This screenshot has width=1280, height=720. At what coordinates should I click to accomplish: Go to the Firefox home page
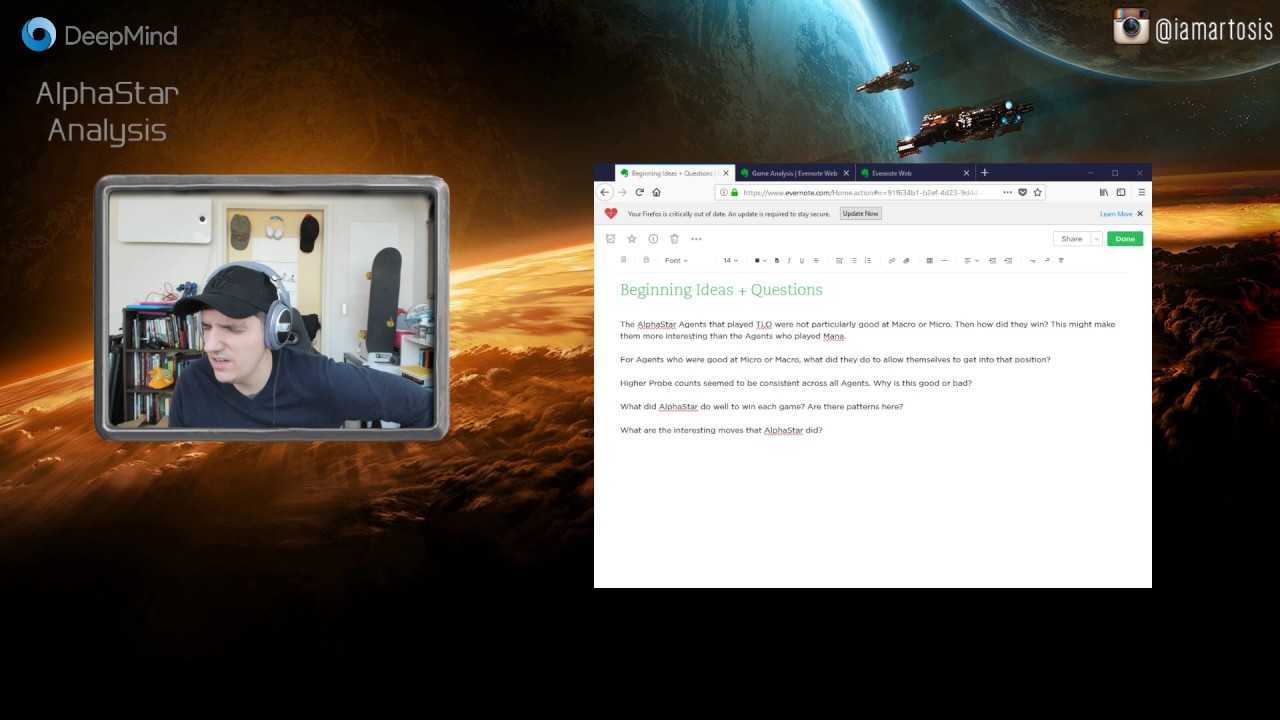point(656,192)
